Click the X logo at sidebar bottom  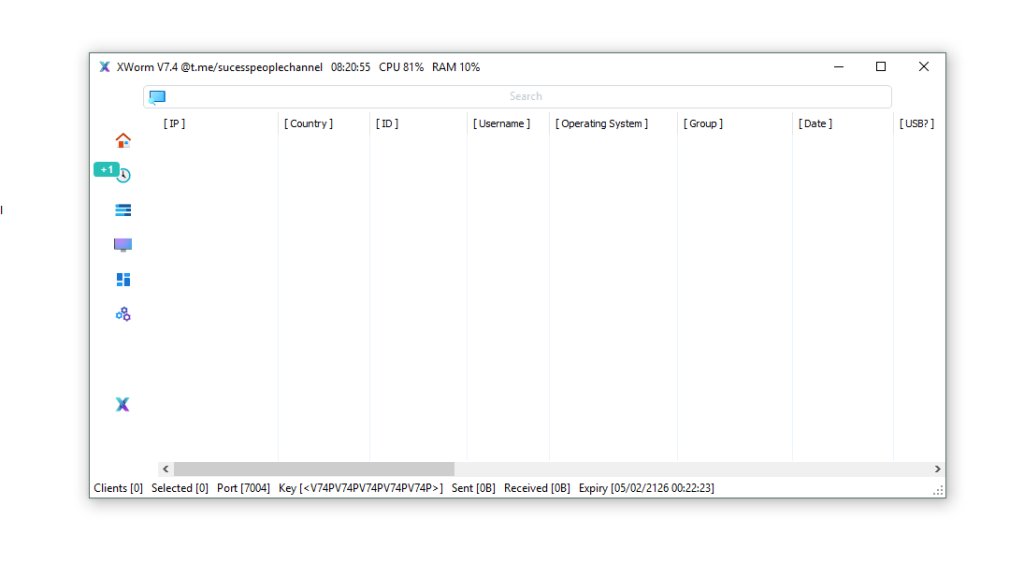pyautogui.click(x=122, y=404)
